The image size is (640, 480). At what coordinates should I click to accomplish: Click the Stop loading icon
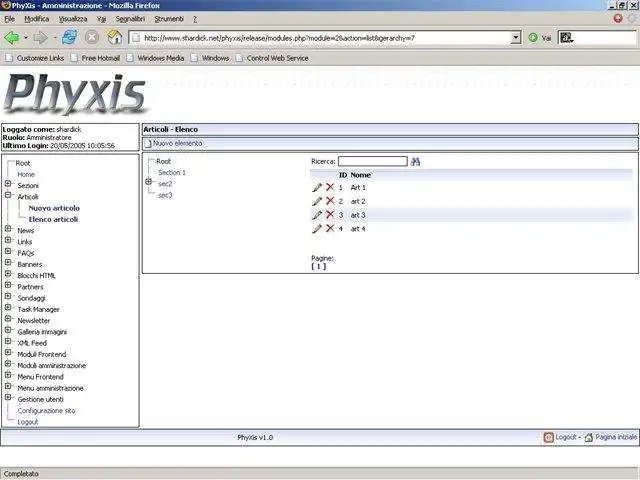(92, 37)
